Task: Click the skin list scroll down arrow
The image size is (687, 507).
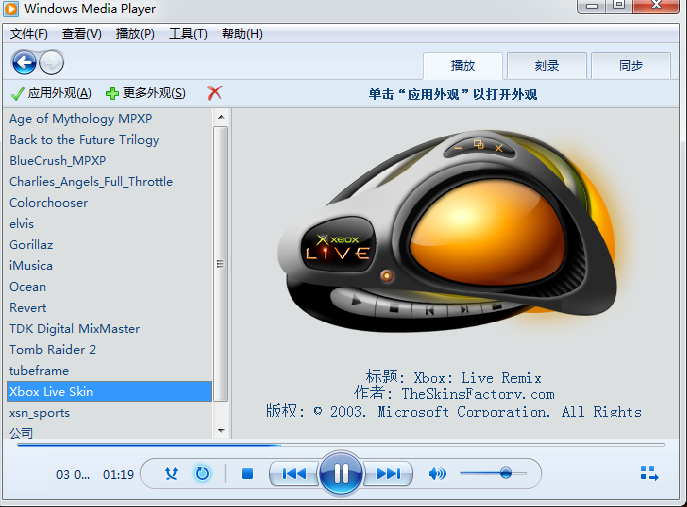Action: 221,431
